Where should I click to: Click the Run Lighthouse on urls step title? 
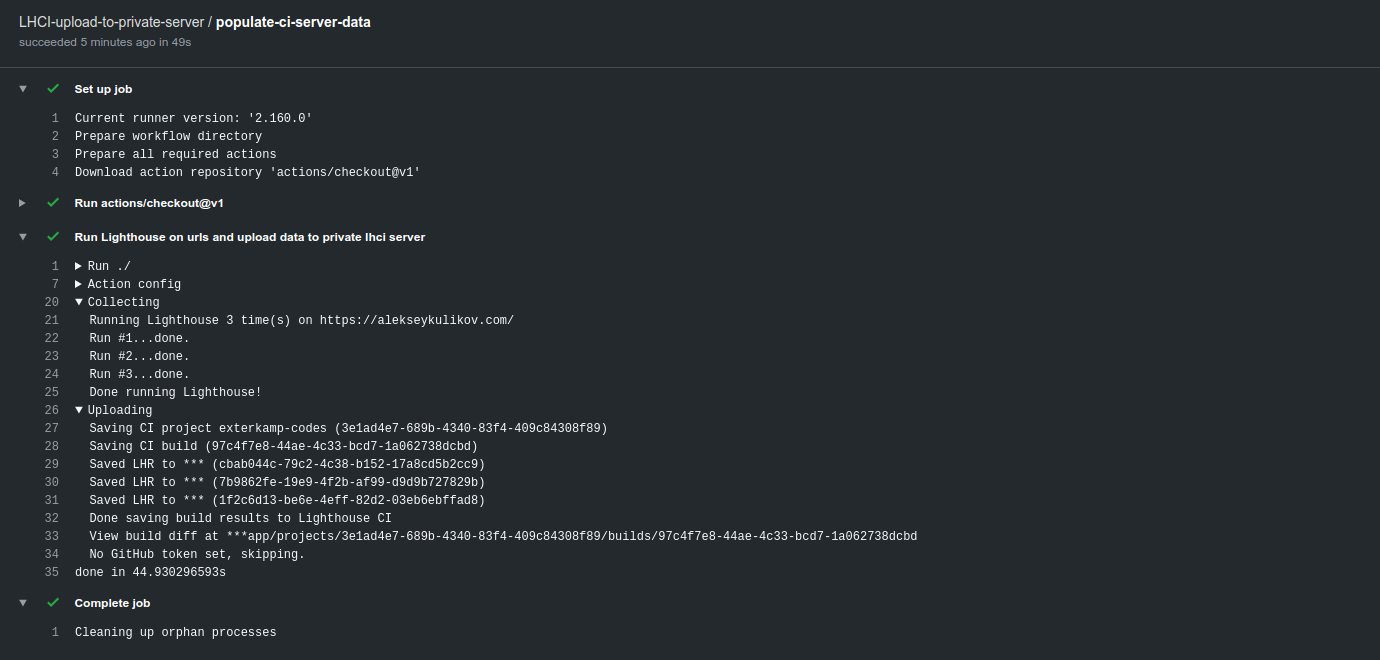(x=250, y=237)
